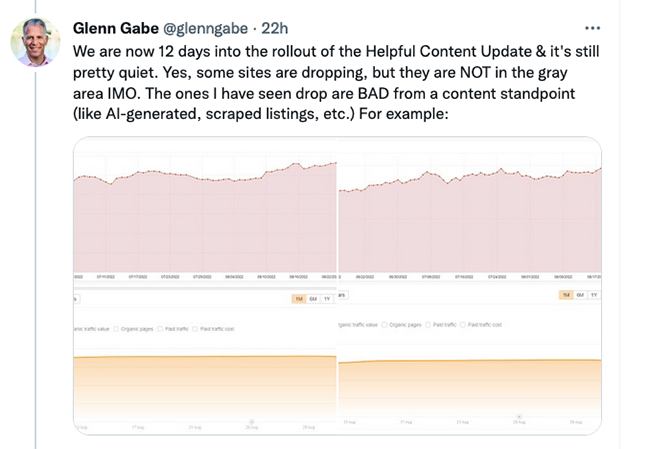650x449 pixels.
Task: Enable Paid traffic checkbox in left chart
Action: point(160,329)
